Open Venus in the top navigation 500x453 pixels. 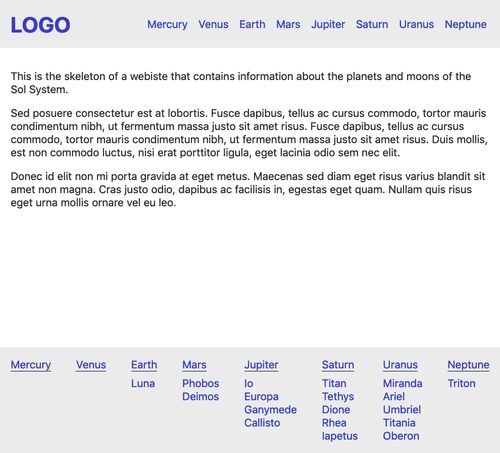[x=213, y=24]
